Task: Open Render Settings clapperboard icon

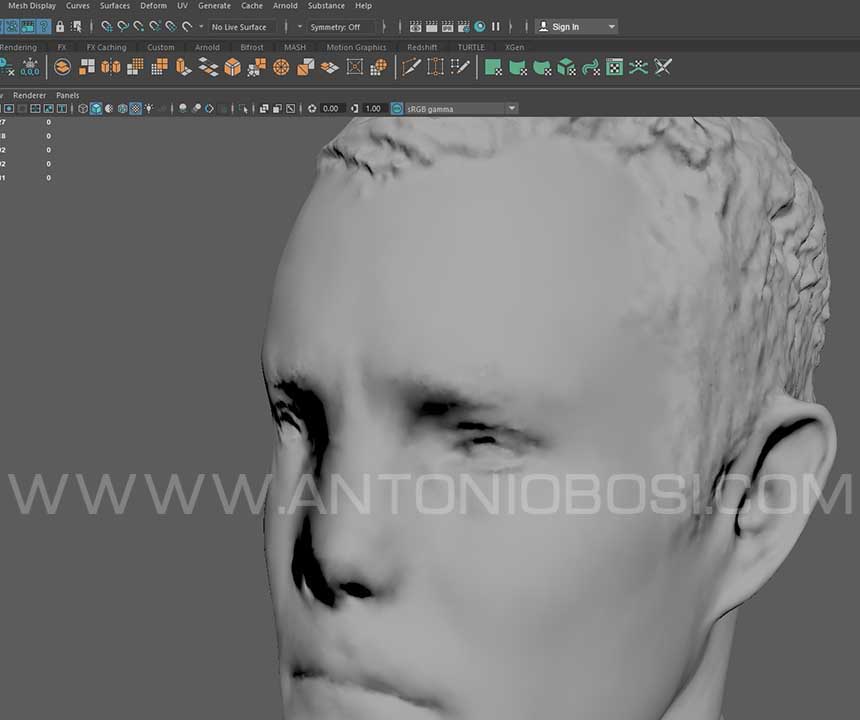Action: [x=463, y=26]
